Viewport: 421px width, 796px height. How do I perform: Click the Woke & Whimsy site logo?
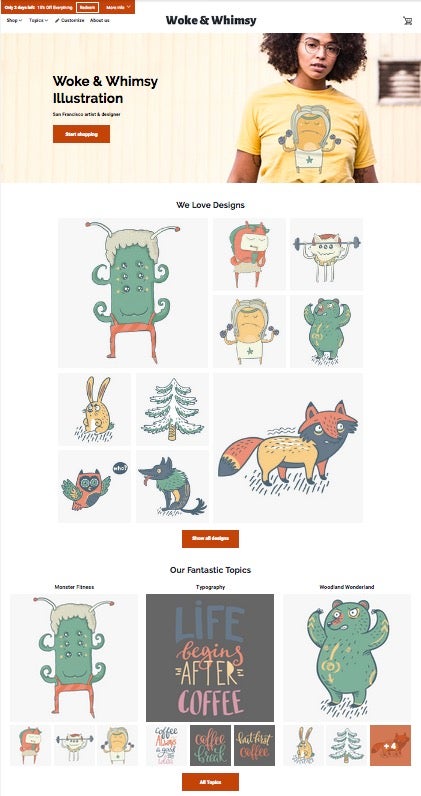pyautogui.click(x=211, y=20)
